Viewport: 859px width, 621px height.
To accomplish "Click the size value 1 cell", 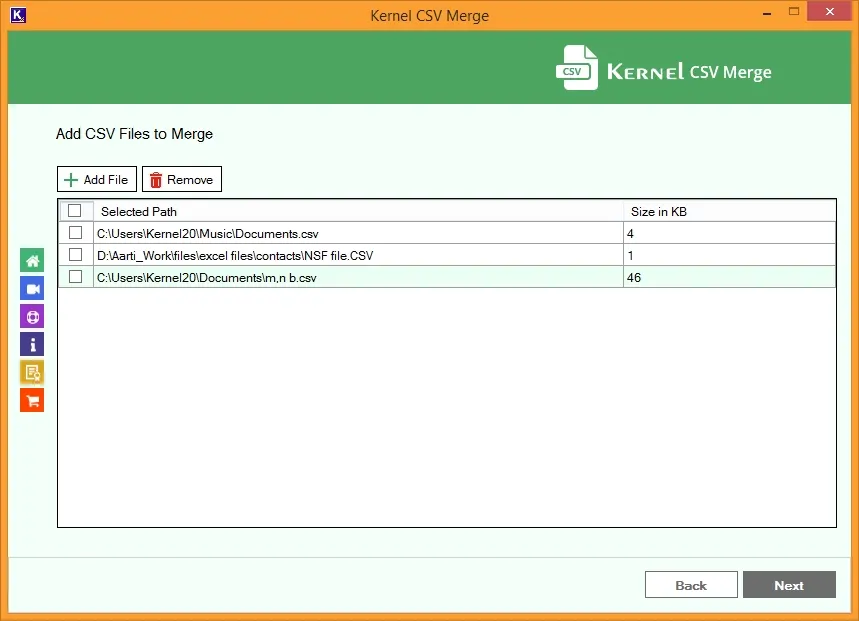I will (730, 255).
